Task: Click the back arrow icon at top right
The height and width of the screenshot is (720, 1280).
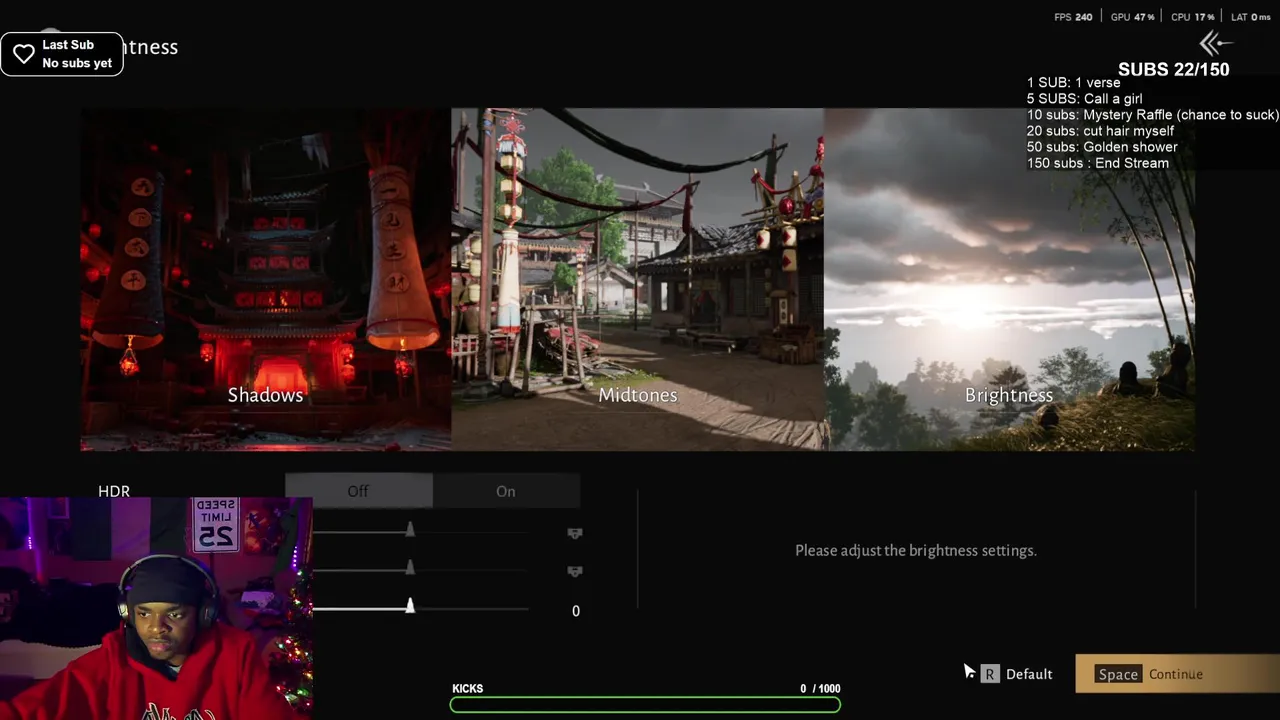Action: (x=1217, y=43)
